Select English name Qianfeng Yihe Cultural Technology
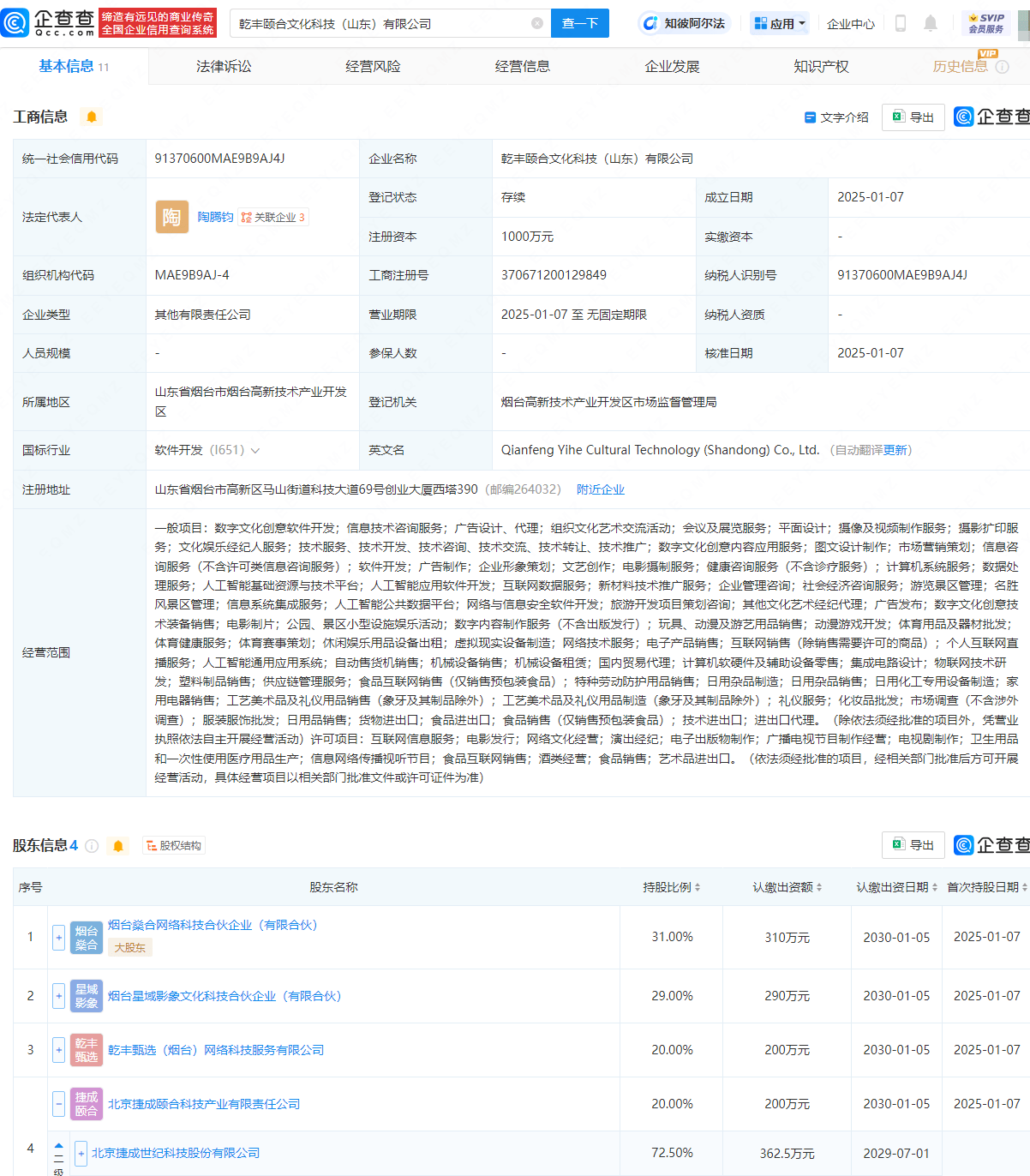Screen dimensions: 1030x1176 [x=660, y=450]
